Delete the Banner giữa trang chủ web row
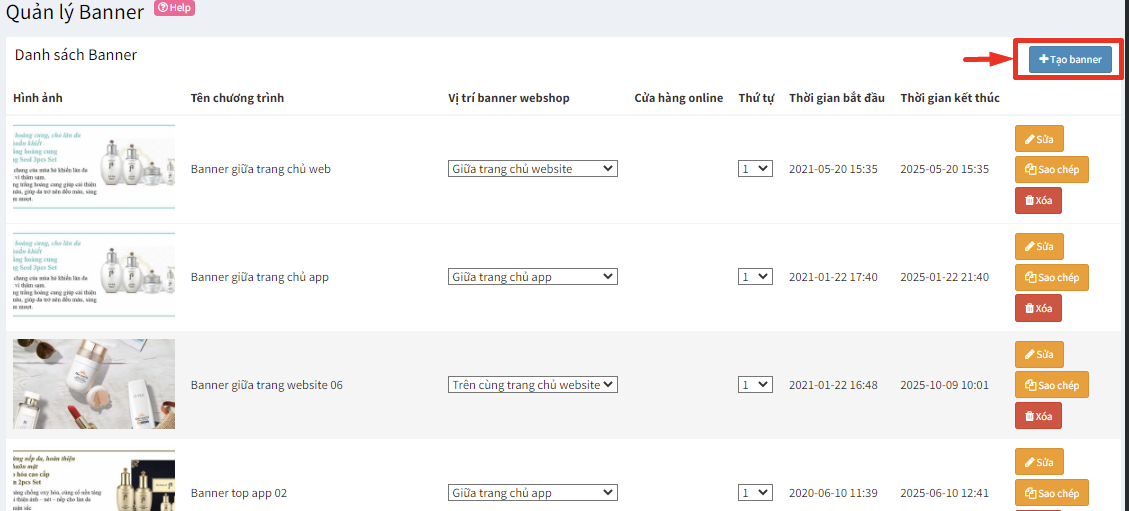 1038,200
